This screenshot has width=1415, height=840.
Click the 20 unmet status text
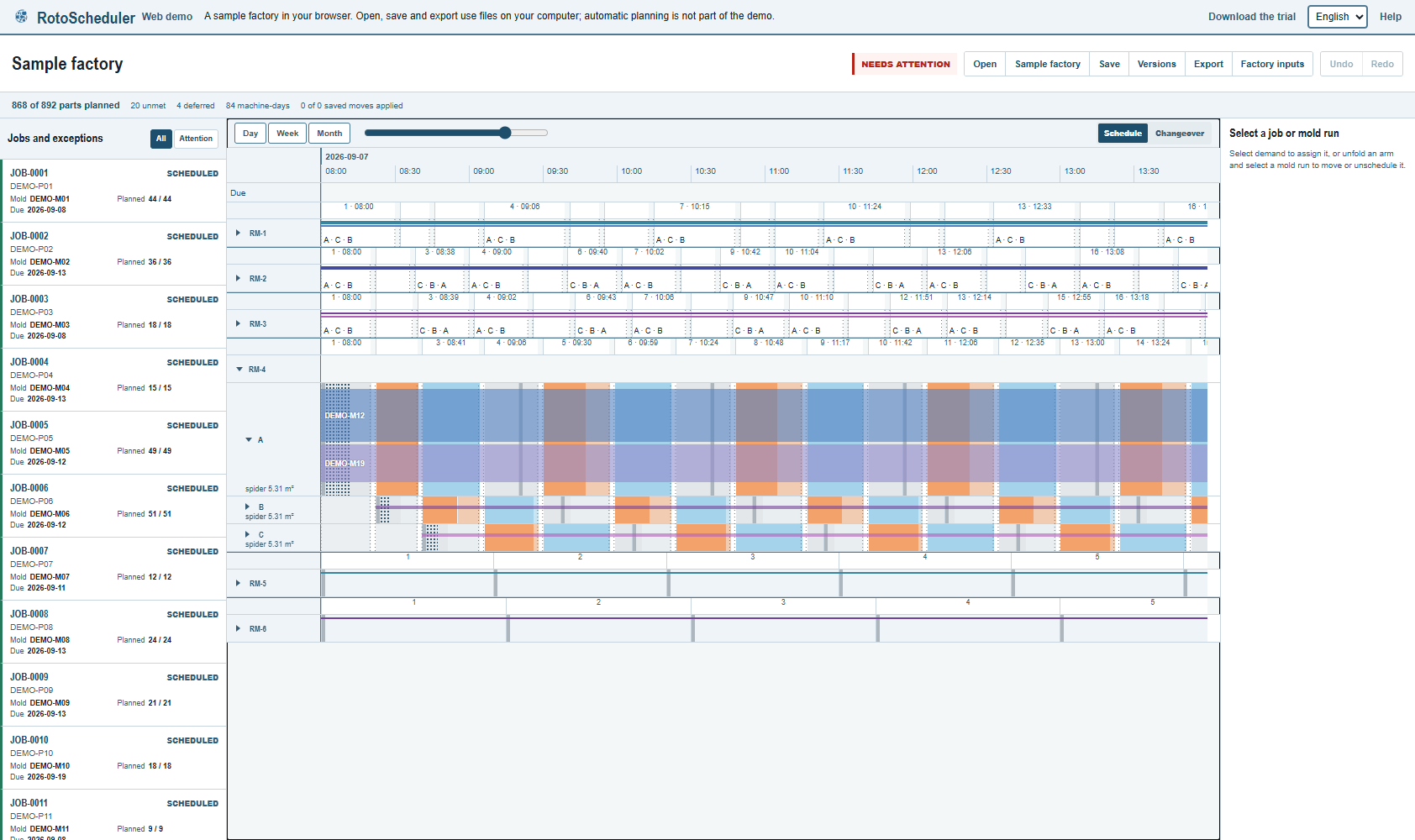click(148, 106)
